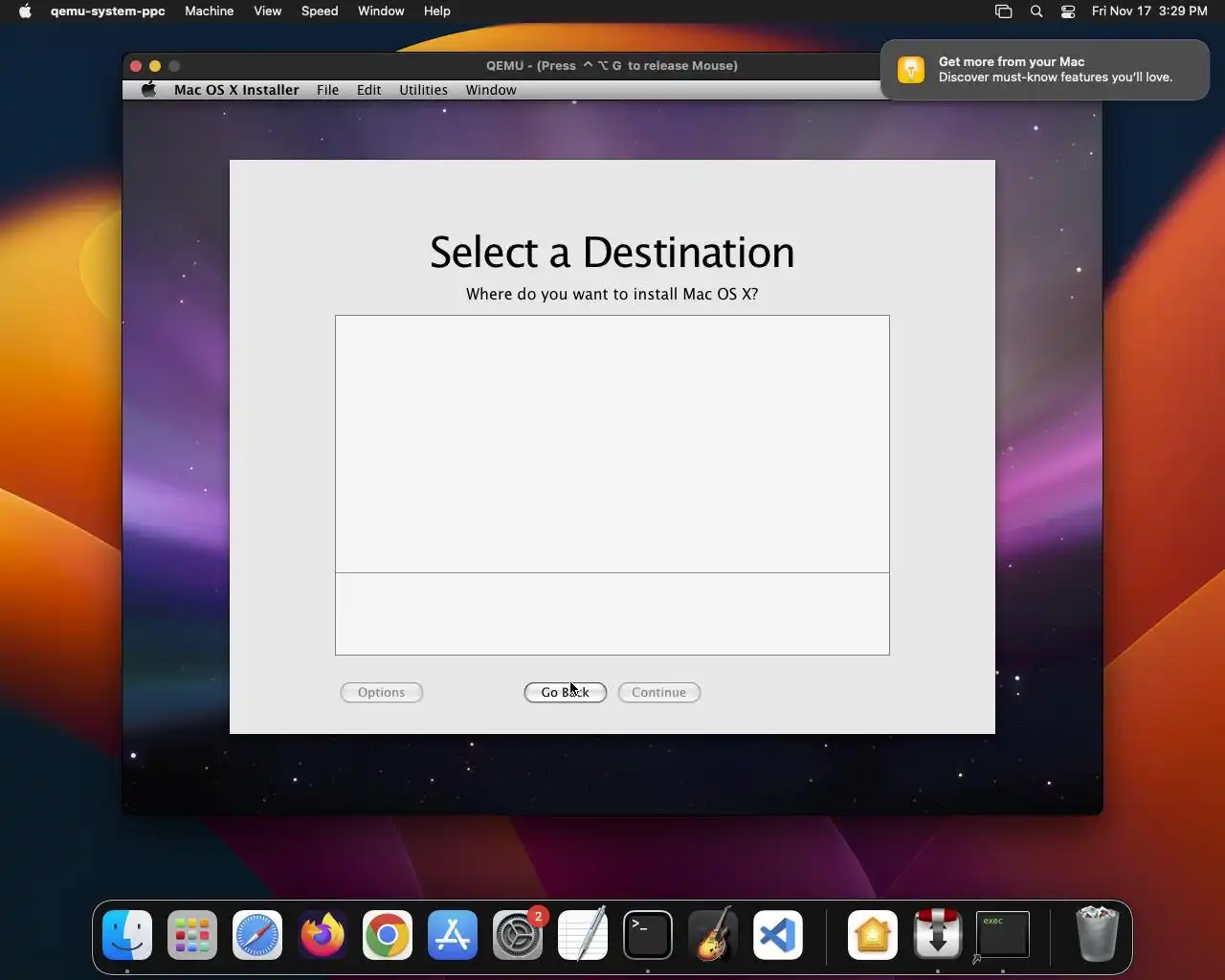Screen dimensions: 1225x980
Task: Open Terminal from the dock
Action: pyautogui.click(x=648, y=935)
